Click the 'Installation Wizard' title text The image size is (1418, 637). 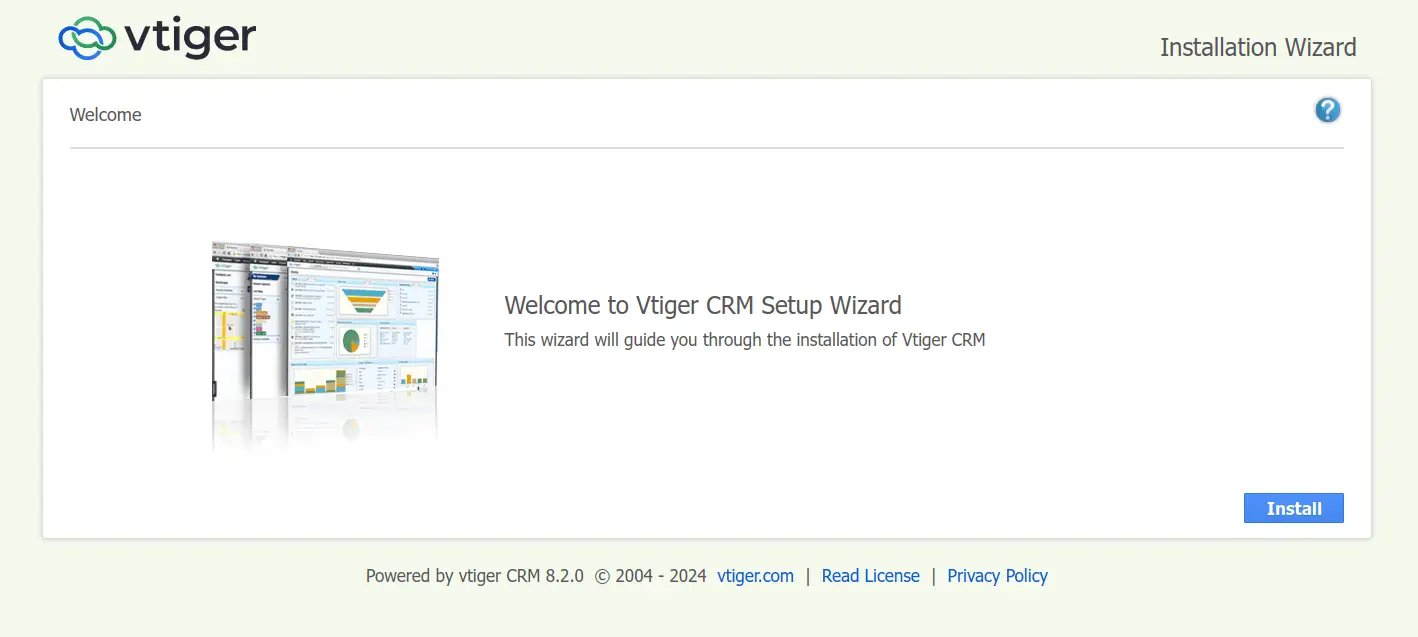pyautogui.click(x=1258, y=47)
